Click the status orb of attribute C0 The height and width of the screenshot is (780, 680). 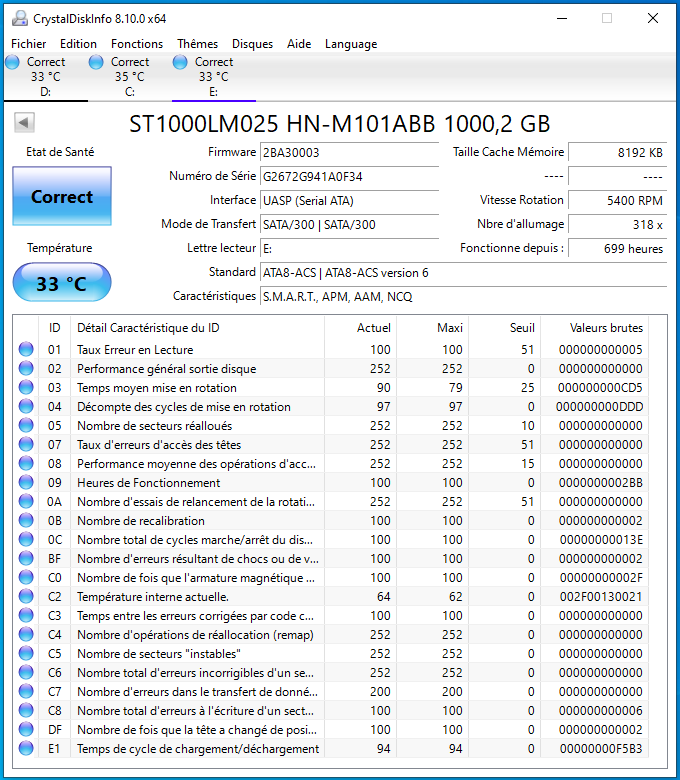(x=26, y=578)
